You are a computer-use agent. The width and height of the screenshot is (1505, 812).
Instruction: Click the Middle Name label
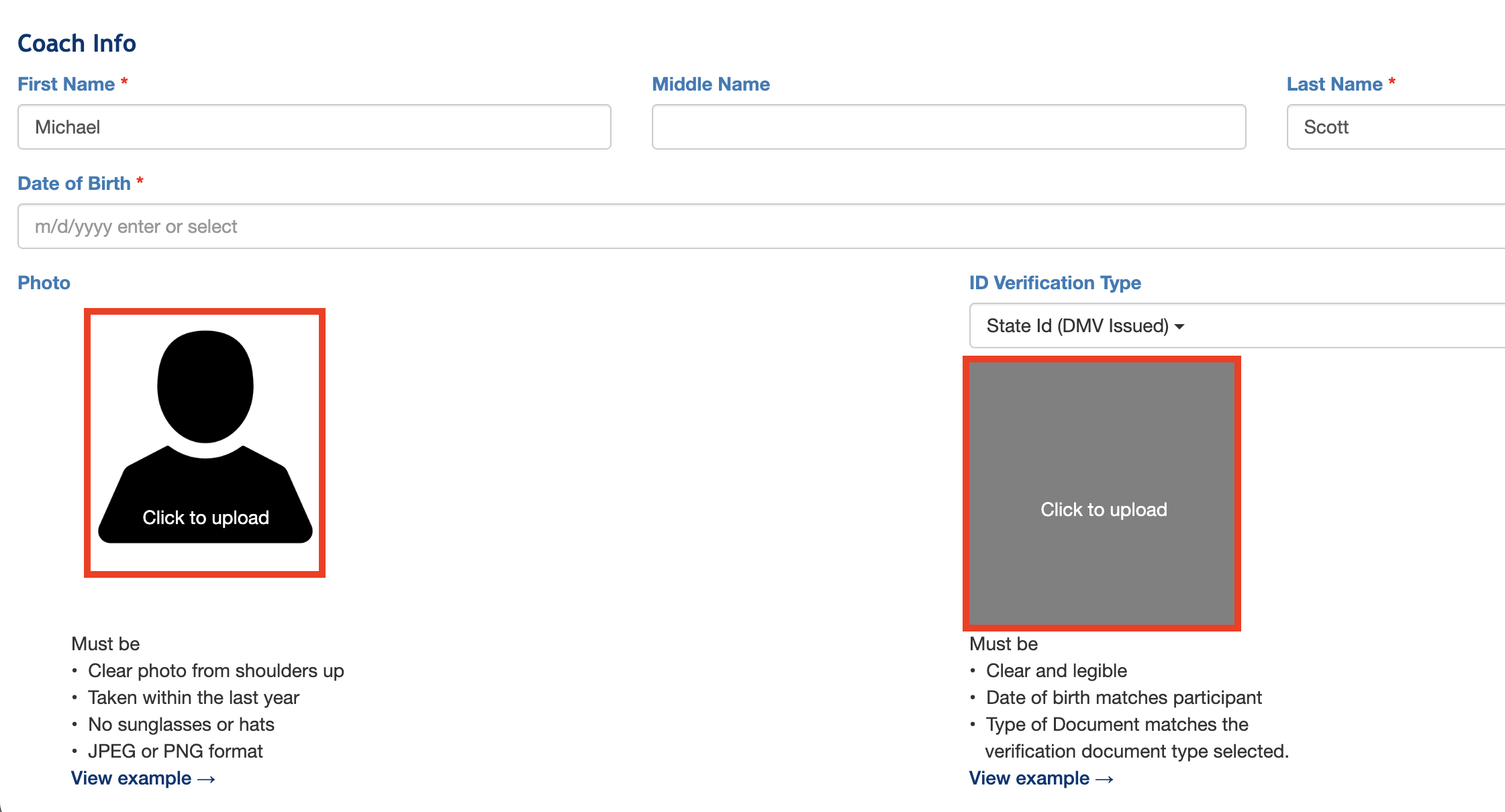[711, 84]
